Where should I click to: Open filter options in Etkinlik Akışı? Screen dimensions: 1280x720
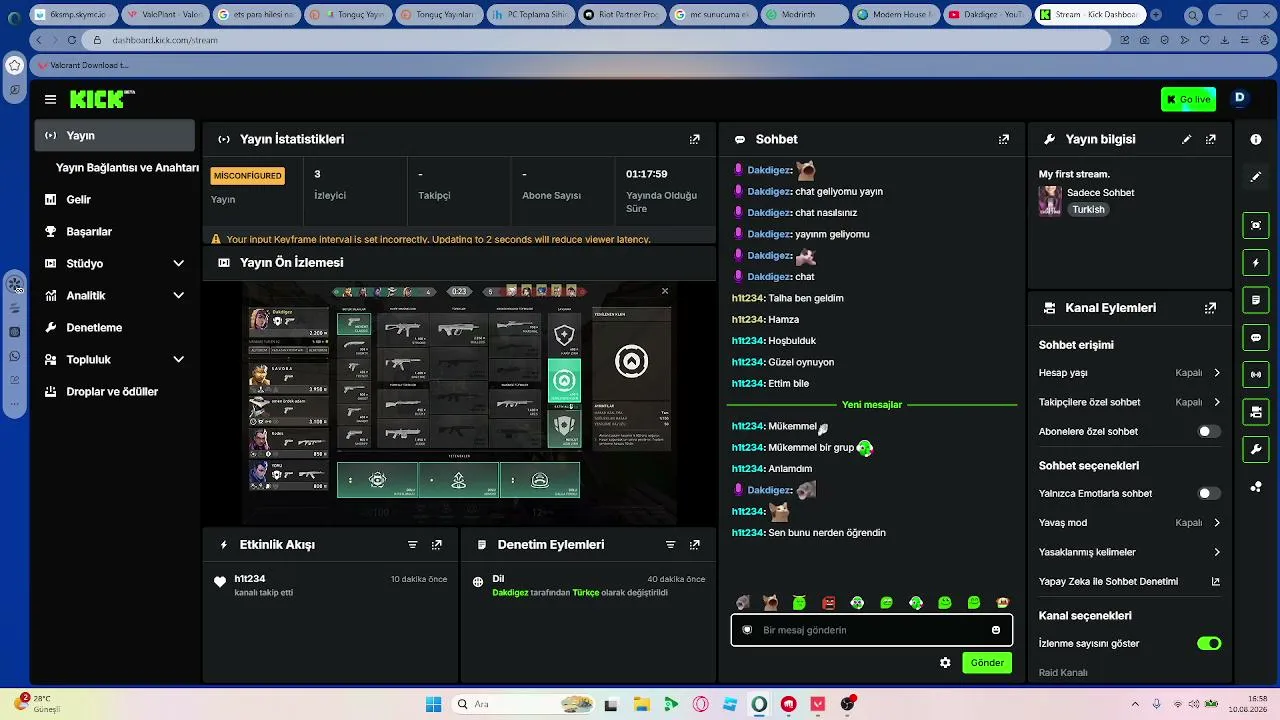point(413,545)
